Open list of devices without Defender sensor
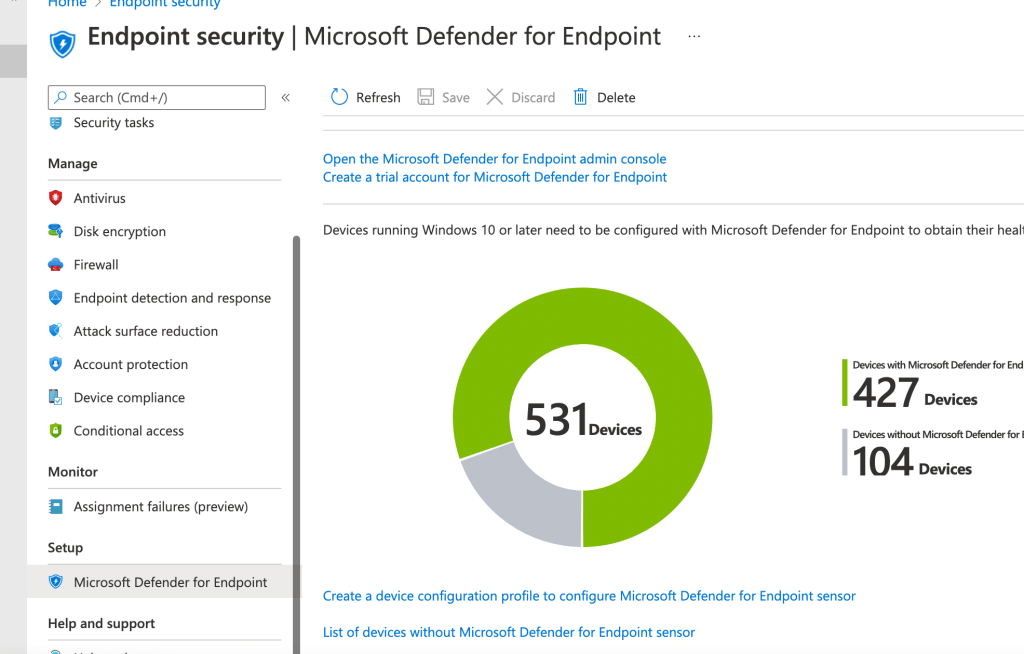This screenshot has height=654, width=1024. point(508,632)
